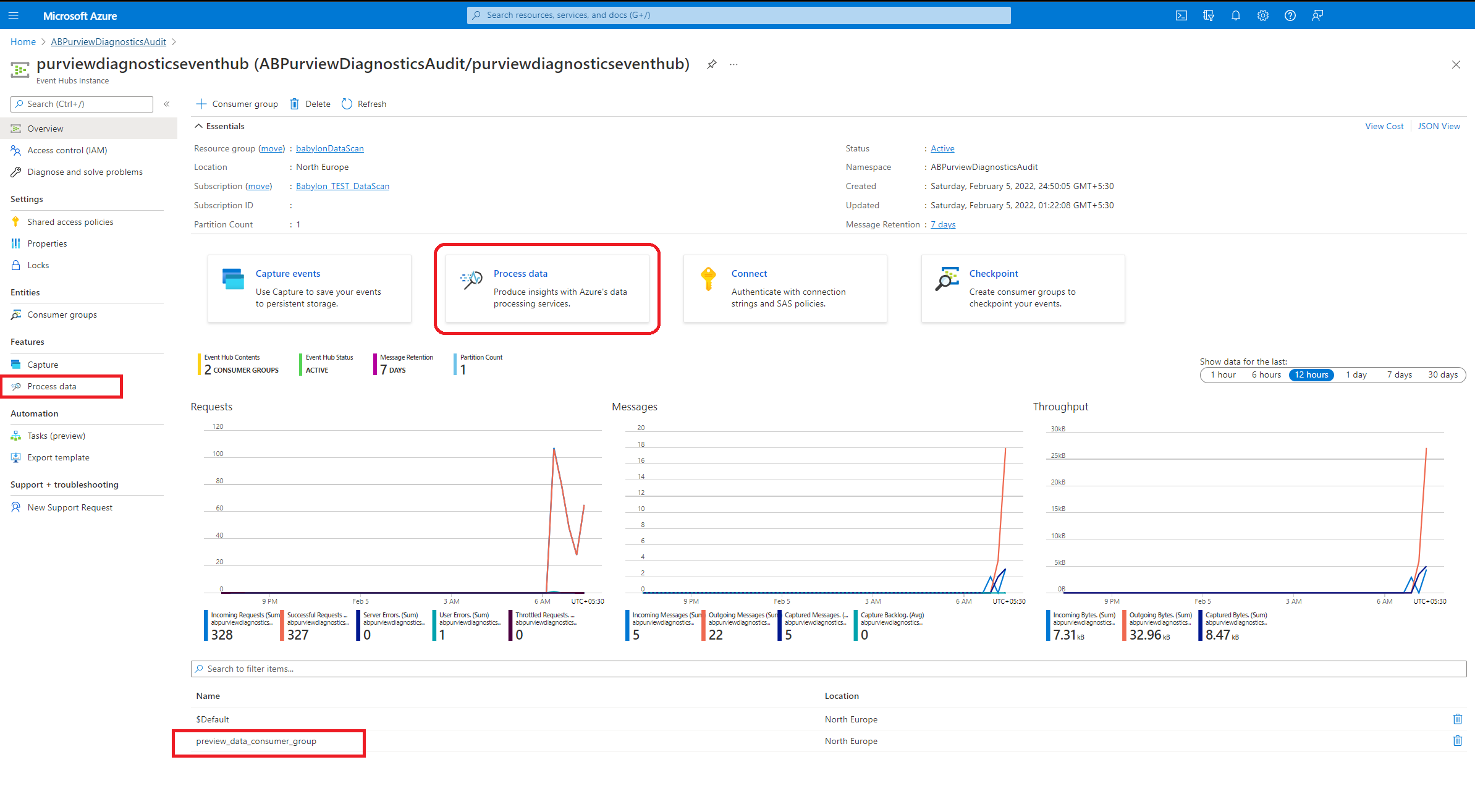
Task: Open the Process data card
Action: click(x=547, y=289)
